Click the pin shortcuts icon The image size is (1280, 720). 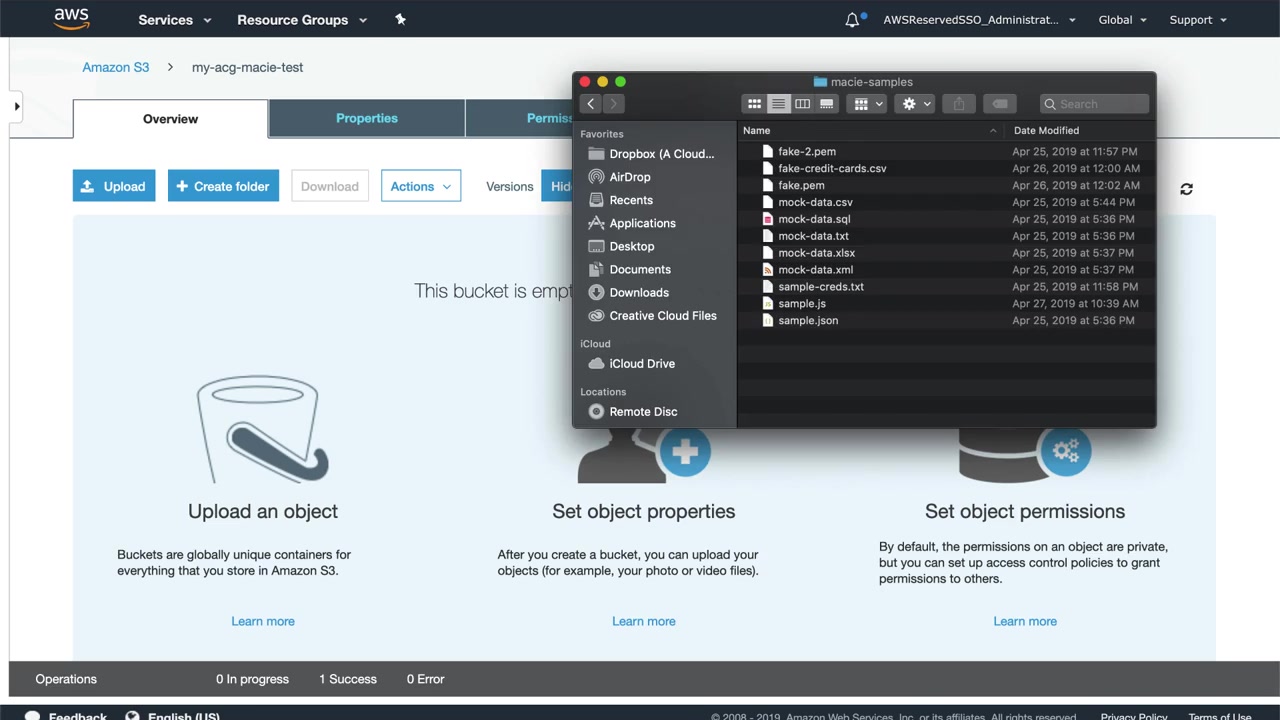pyautogui.click(x=400, y=19)
